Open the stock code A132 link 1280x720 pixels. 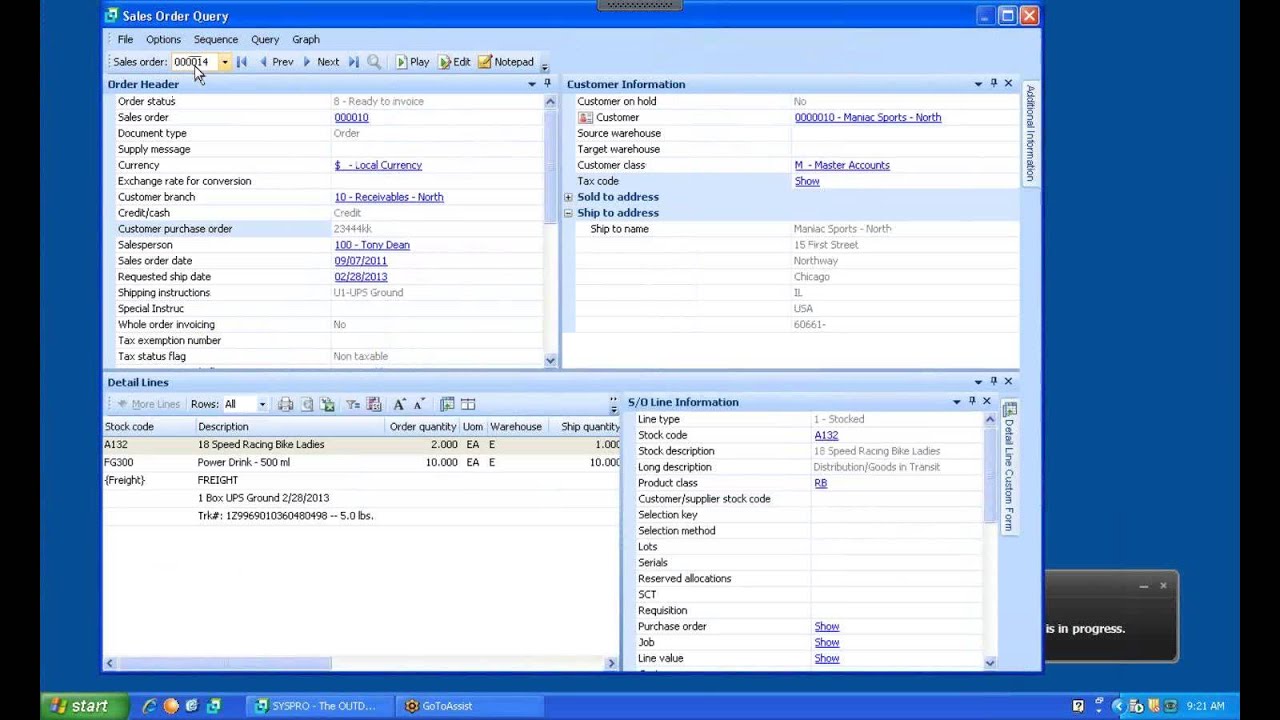(x=826, y=435)
